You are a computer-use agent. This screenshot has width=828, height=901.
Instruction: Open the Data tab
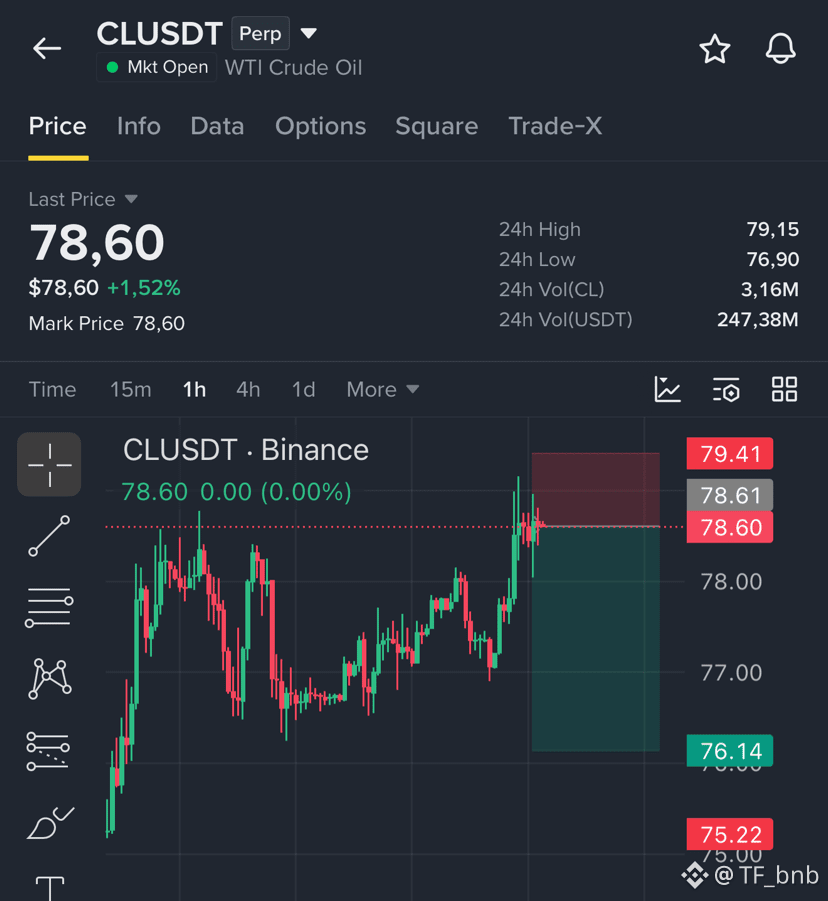(217, 126)
